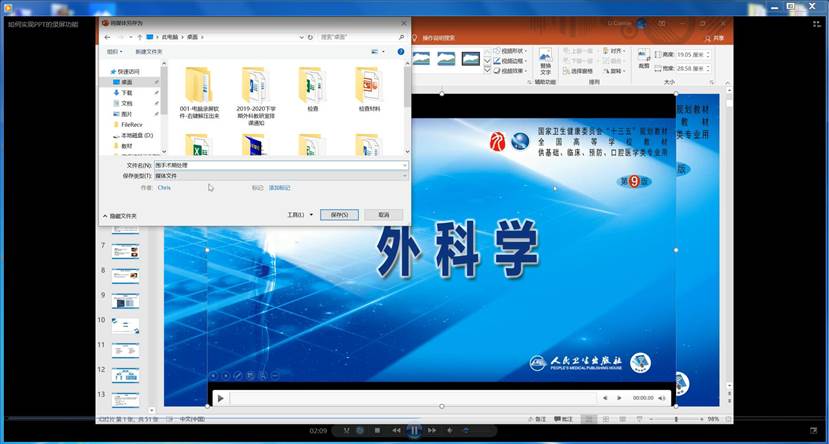The width and height of the screenshot is (829, 444).
Task: Select 教材 folder in navigation pane
Action: 127,146
